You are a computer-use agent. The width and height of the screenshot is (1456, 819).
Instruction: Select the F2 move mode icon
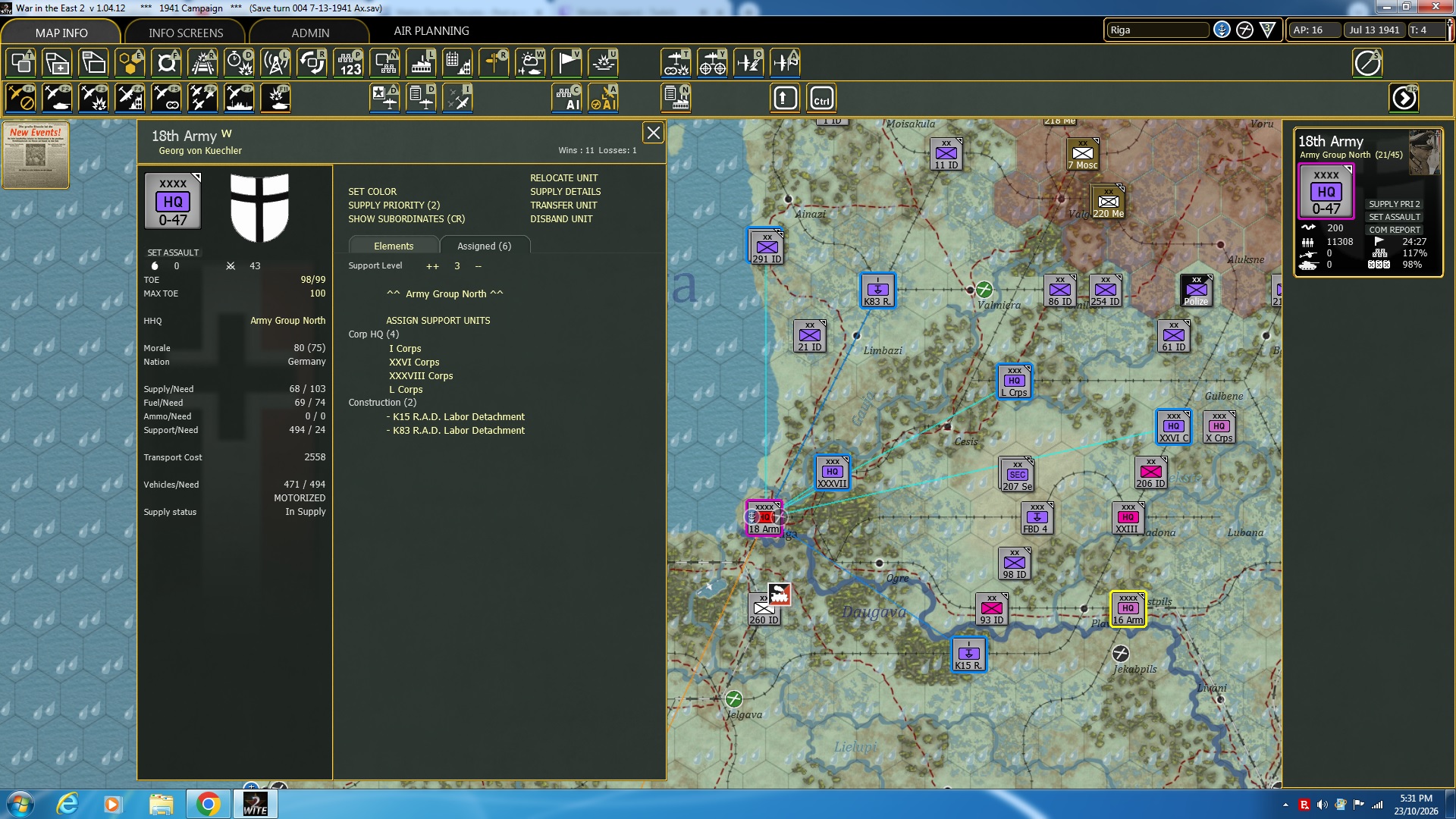[x=57, y=98]
